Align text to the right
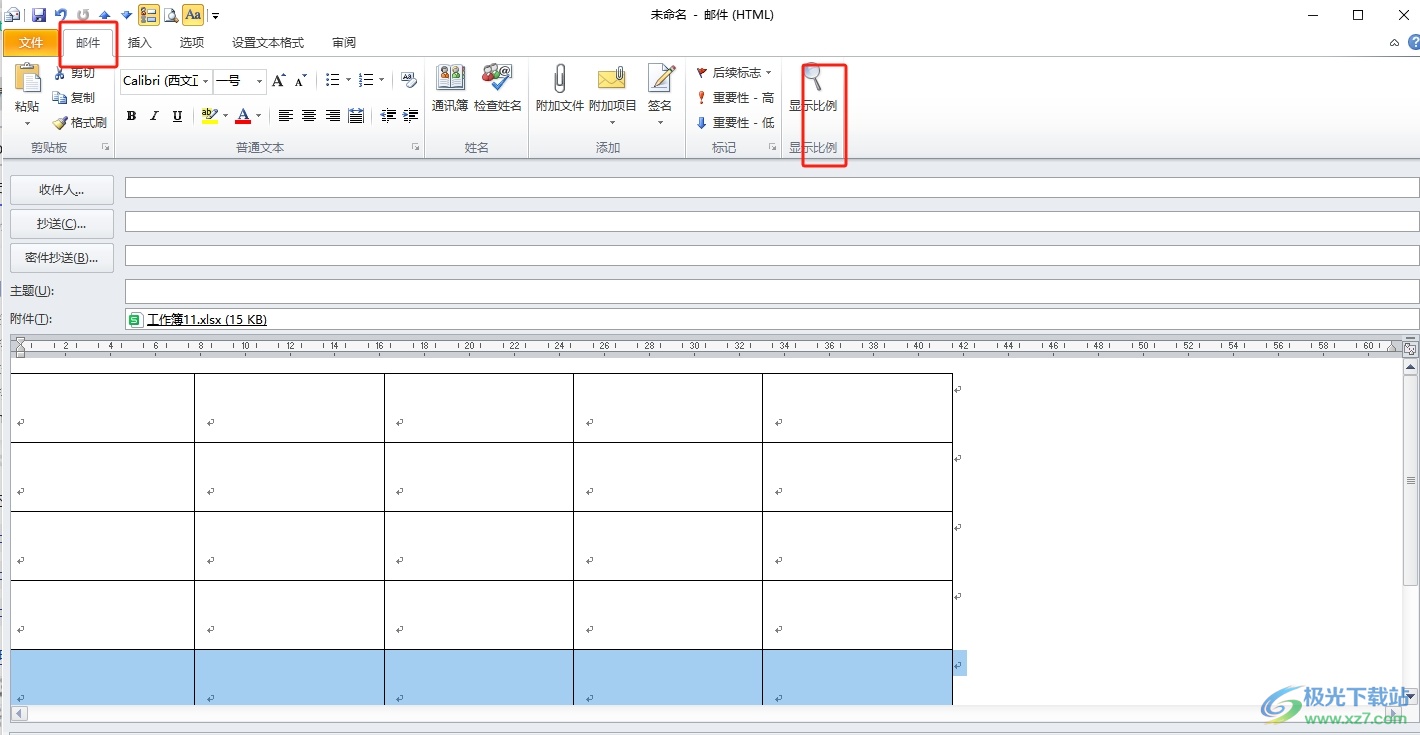The width and height of the screenshot is (1420, 735). pyautogui.click(x=333, y=116)
